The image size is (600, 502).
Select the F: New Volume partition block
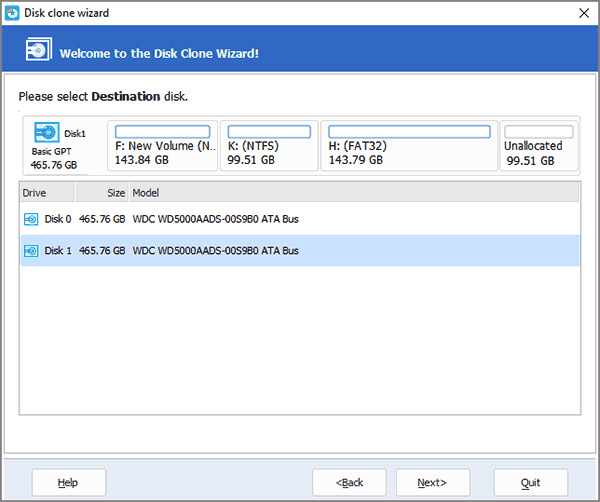(x=163, y=146)
